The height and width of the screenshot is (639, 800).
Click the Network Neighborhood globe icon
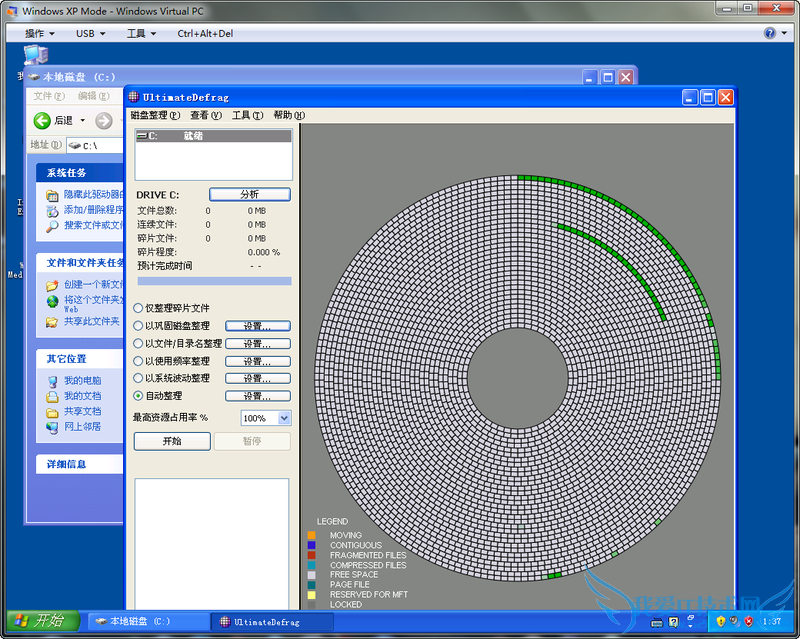point(53,427)
